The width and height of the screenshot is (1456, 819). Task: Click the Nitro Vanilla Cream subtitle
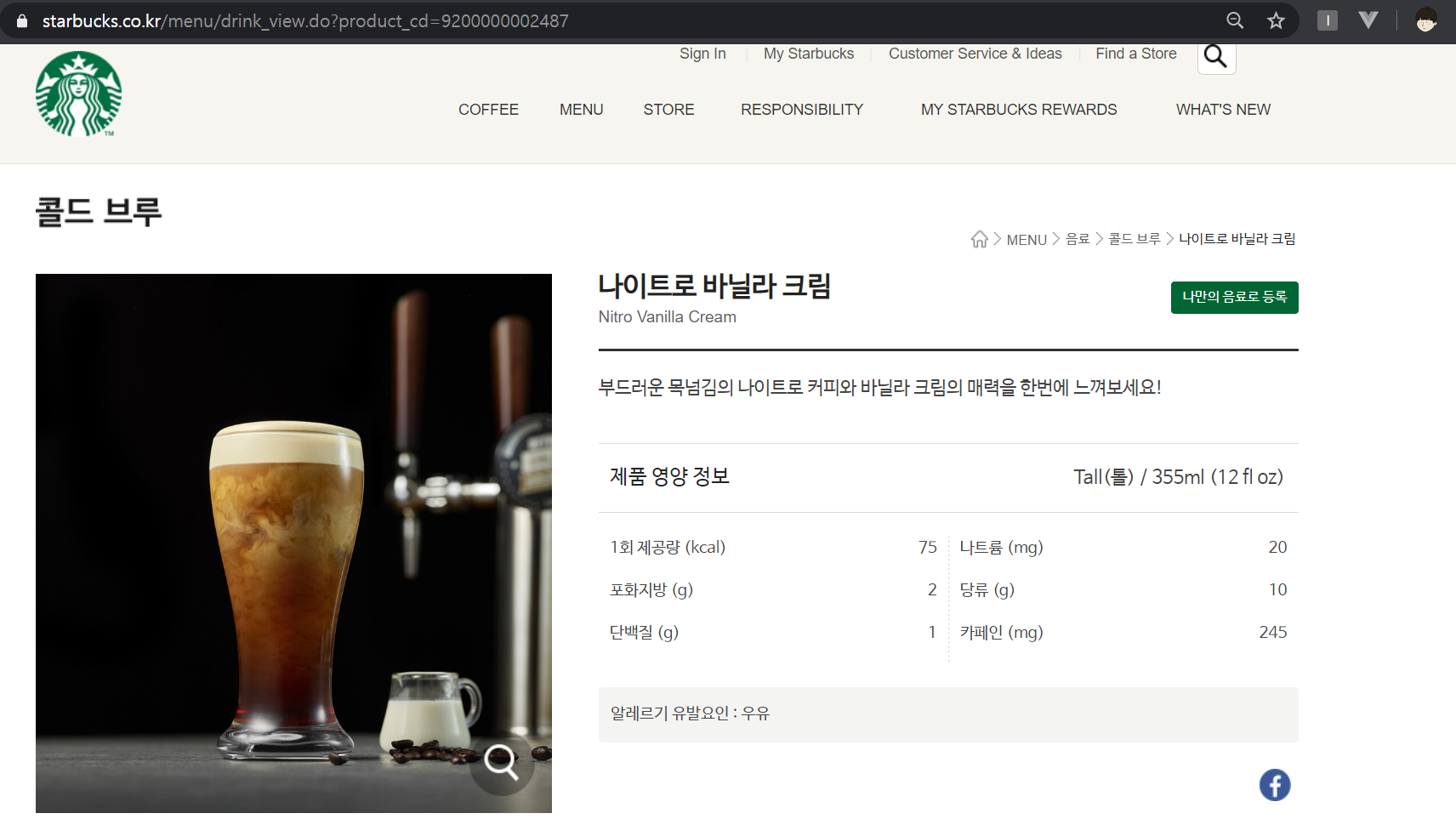pos(668,316)
